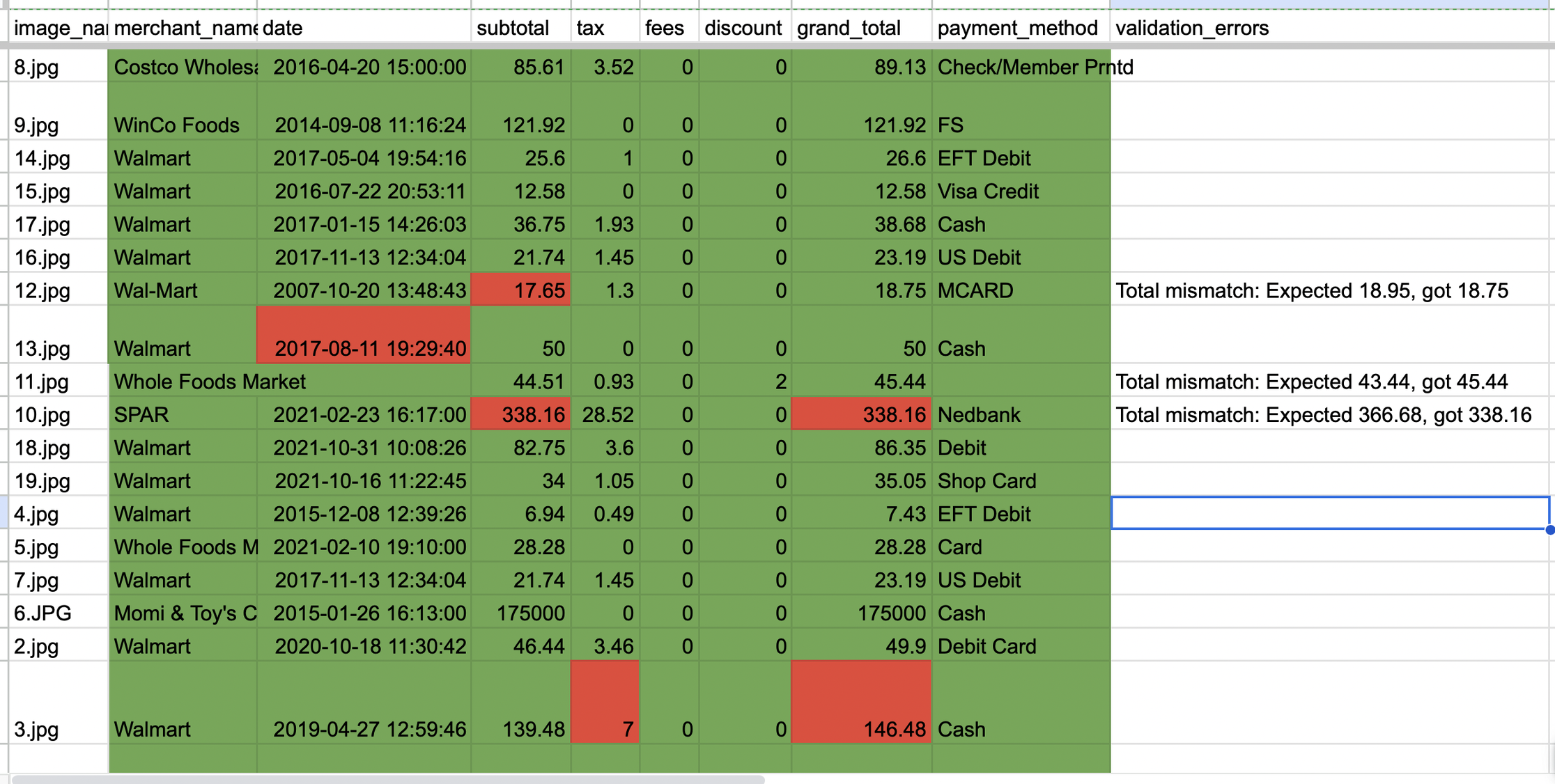This screenshot has width=1555, height=784.
Task: Select the Costco Wholesale merchant cell
Action: point(183,67)
